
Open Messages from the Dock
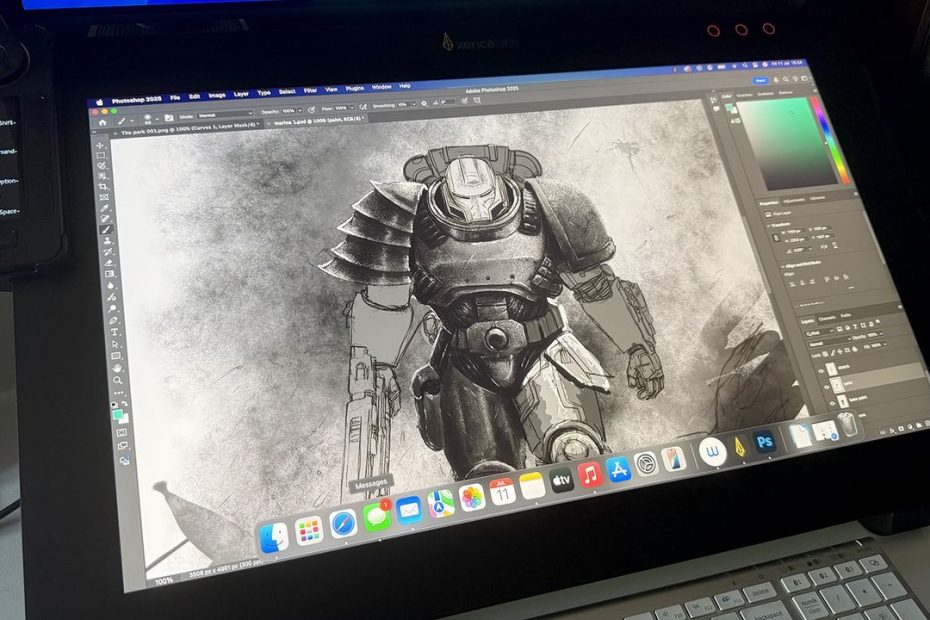pyautogui.click(x=377, y=518)
